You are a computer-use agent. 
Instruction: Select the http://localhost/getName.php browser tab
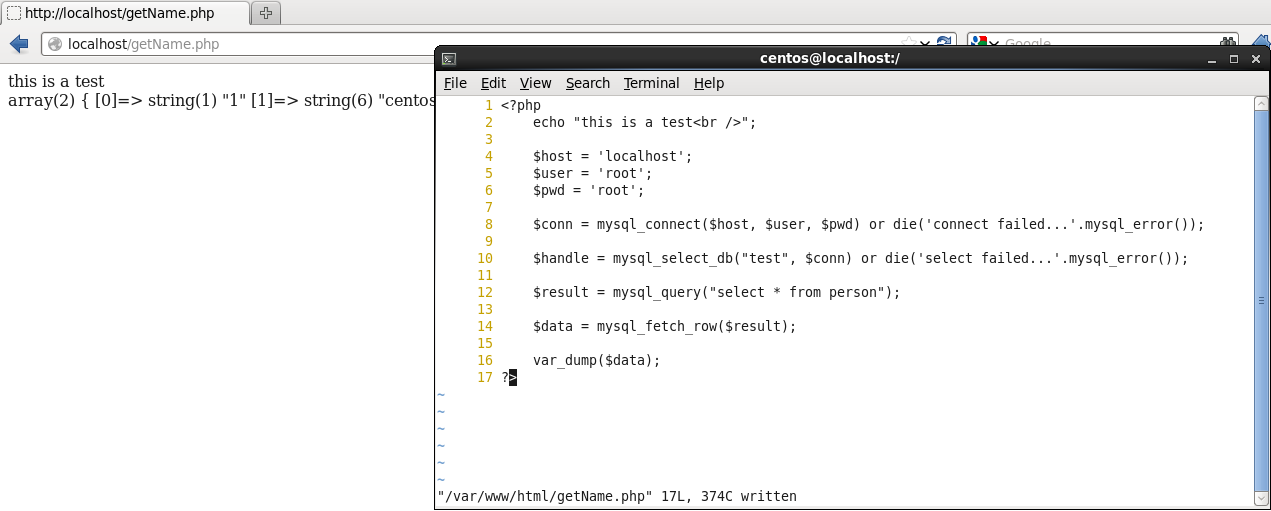click(124, 14)
